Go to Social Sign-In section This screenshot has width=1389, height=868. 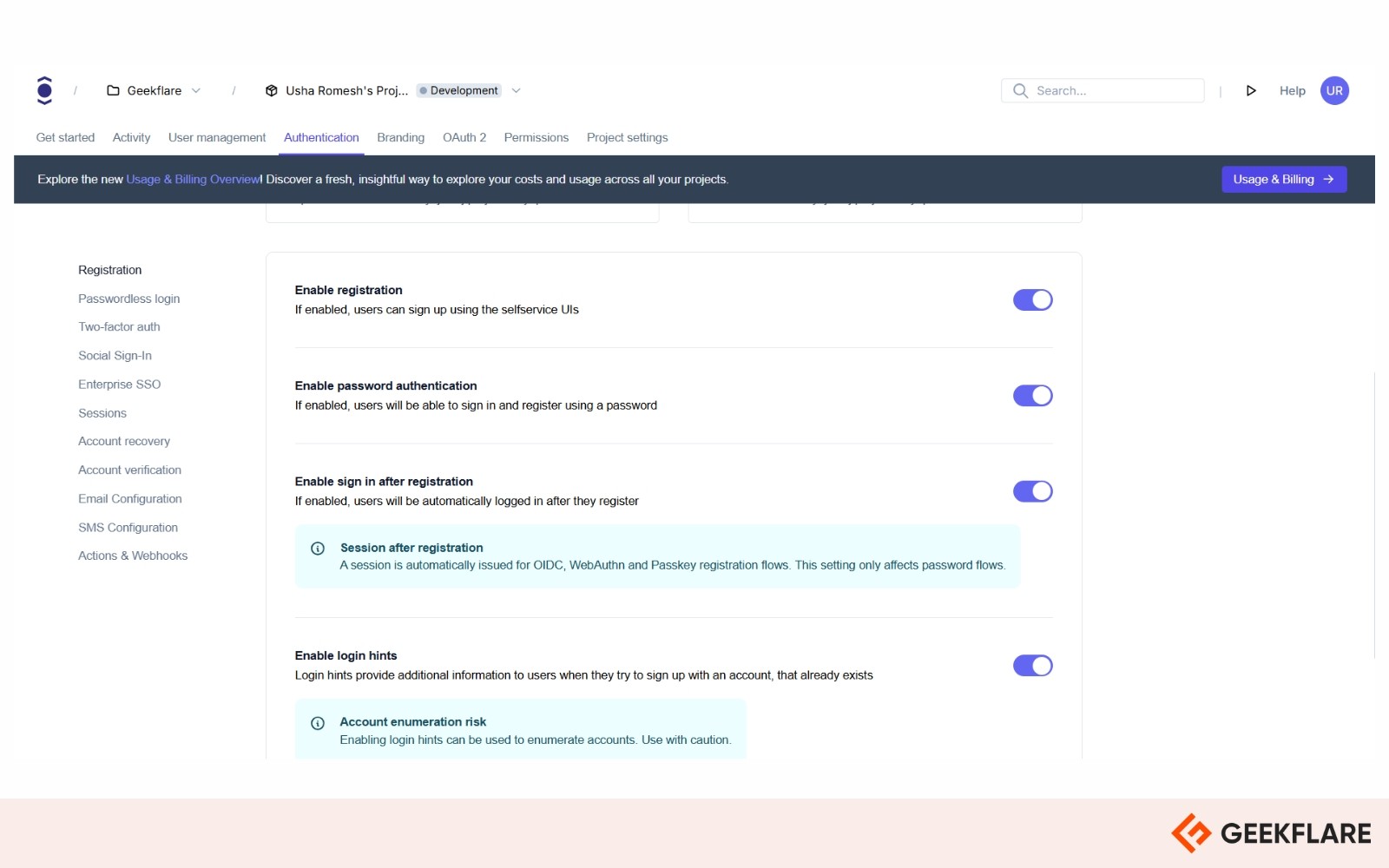click(115, 356)
